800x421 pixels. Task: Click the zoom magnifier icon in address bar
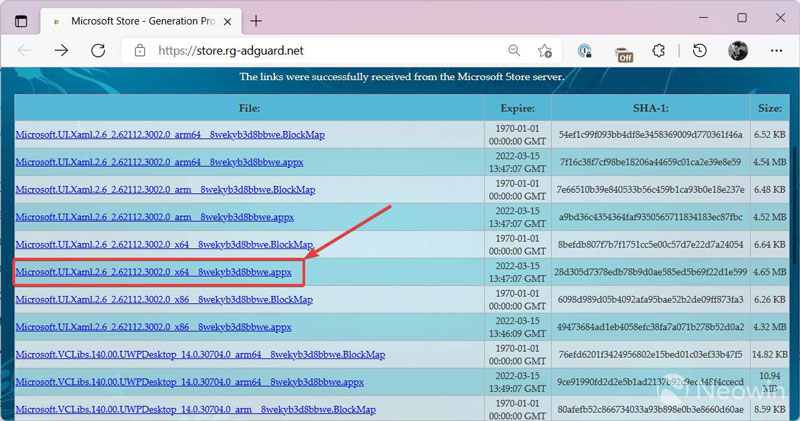[514, 50]
